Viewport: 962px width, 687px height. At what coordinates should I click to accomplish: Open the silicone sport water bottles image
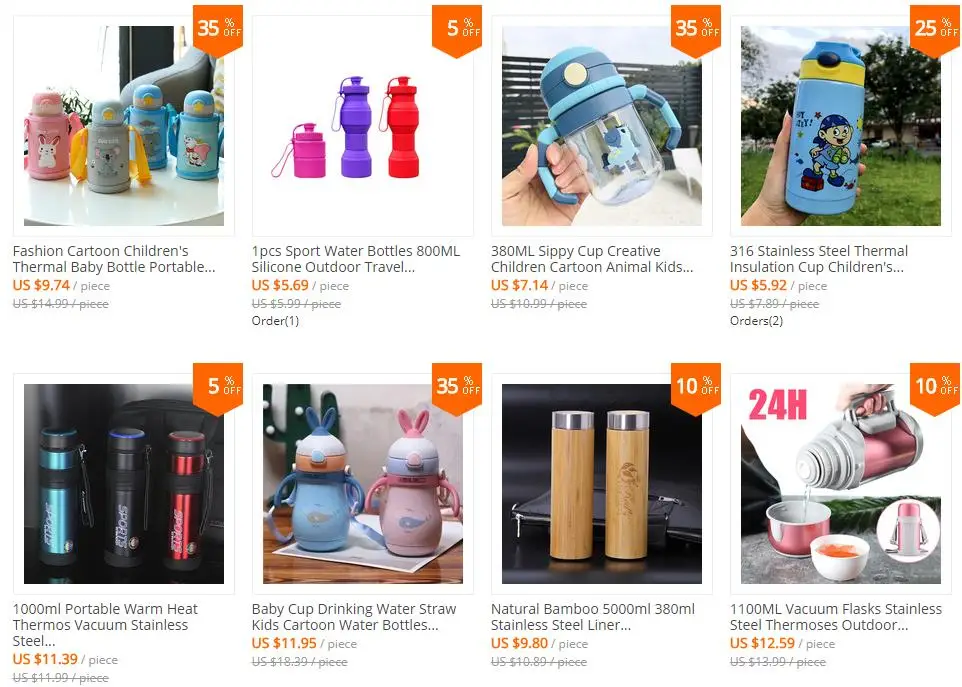(x=363, y=126)
